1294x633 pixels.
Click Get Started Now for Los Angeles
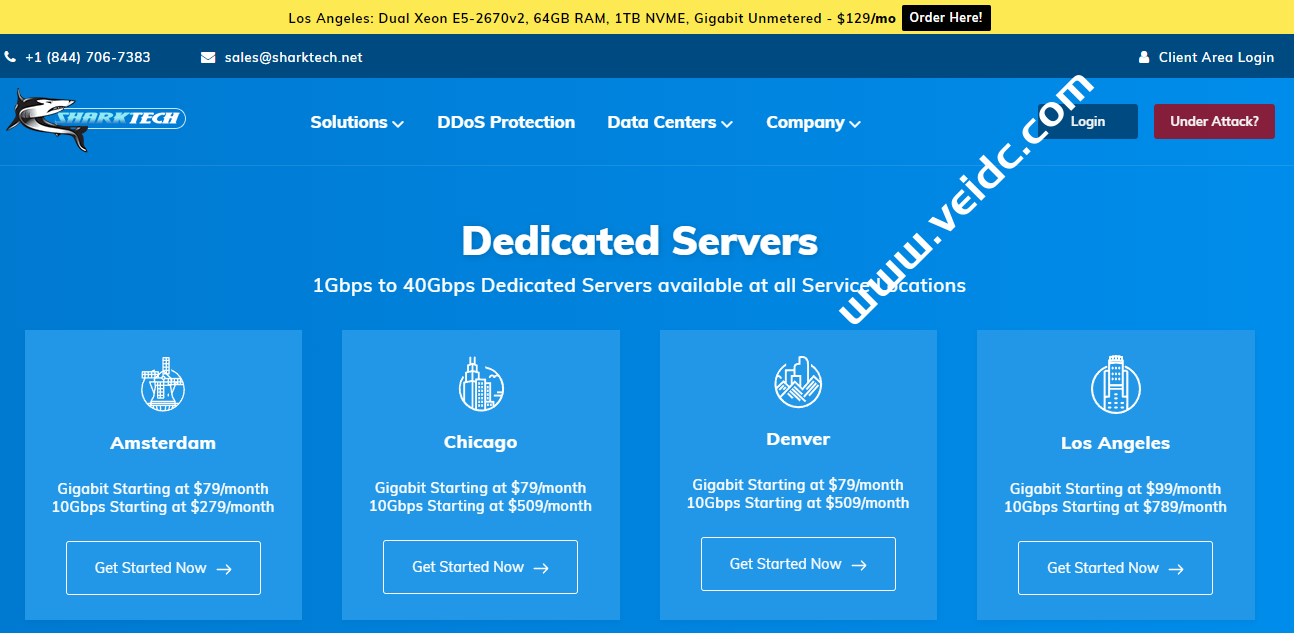(x=1115, y=568)
